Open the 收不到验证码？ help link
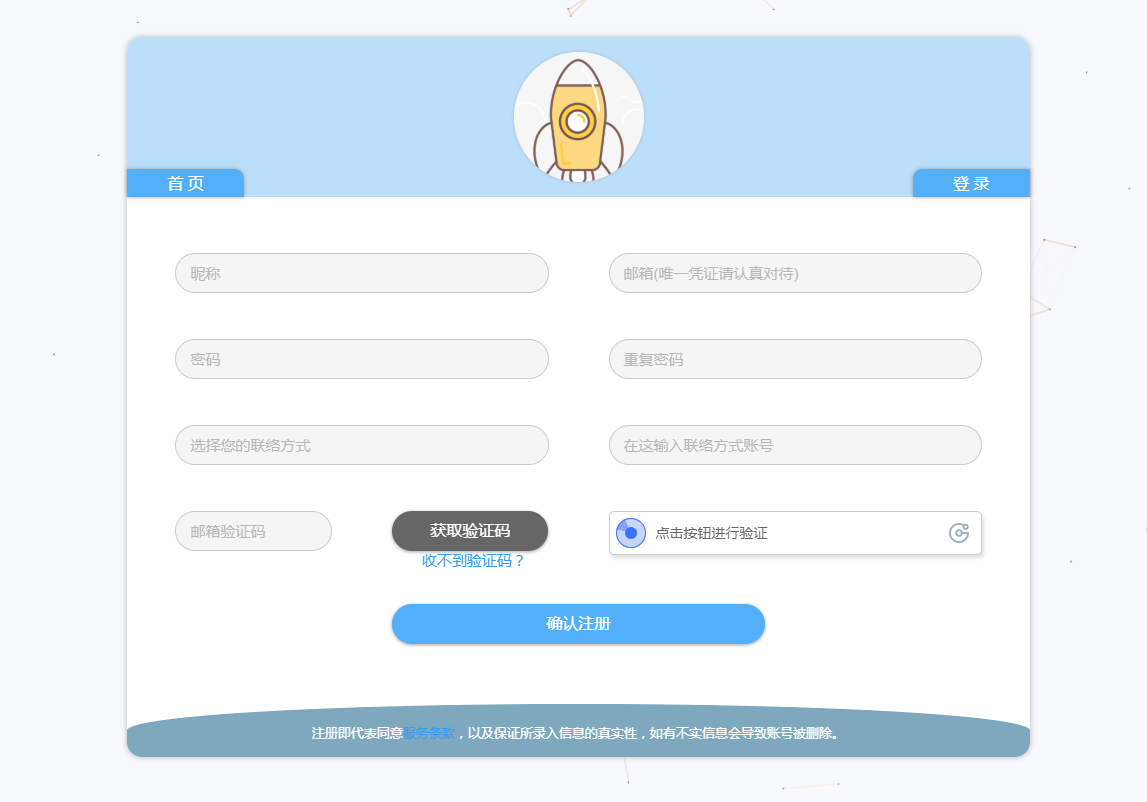 coord(473,561)
